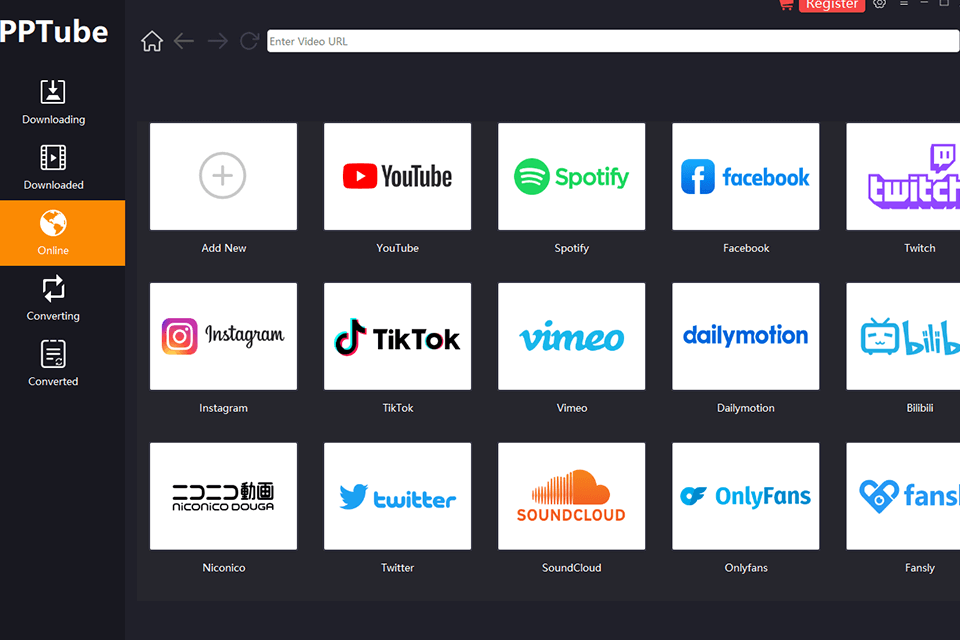Viewport: 960px width, 640px height.
Task: Focus the Enter Video URL field
Action: (613, 42)
